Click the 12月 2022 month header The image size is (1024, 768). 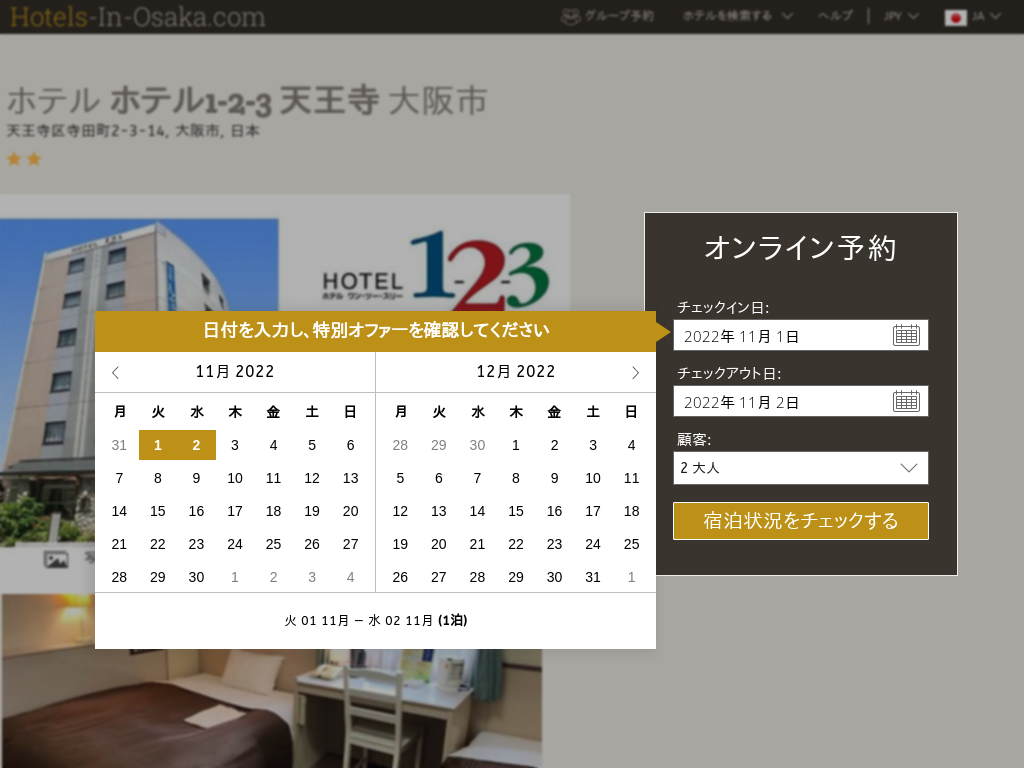(516, 372)
